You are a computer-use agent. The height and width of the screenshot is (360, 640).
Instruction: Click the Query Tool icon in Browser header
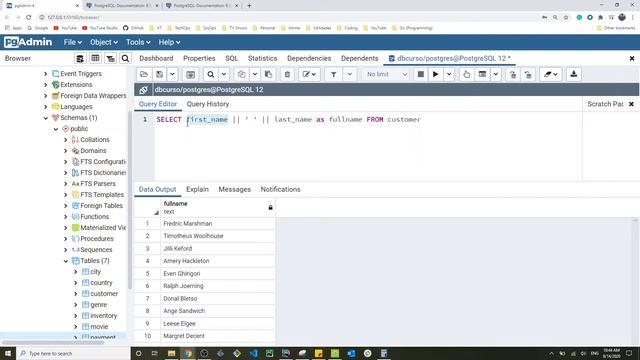click(x=80, y=58)
